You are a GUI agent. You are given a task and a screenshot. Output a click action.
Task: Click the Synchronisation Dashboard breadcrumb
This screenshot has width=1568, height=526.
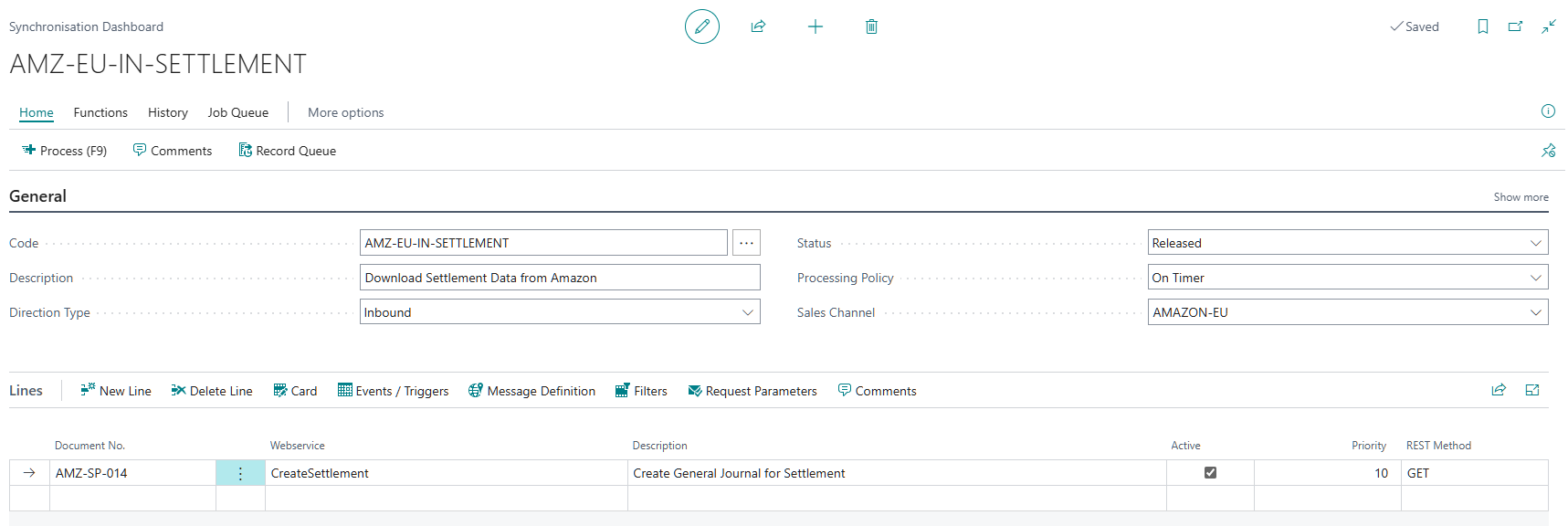pos(86,27)
